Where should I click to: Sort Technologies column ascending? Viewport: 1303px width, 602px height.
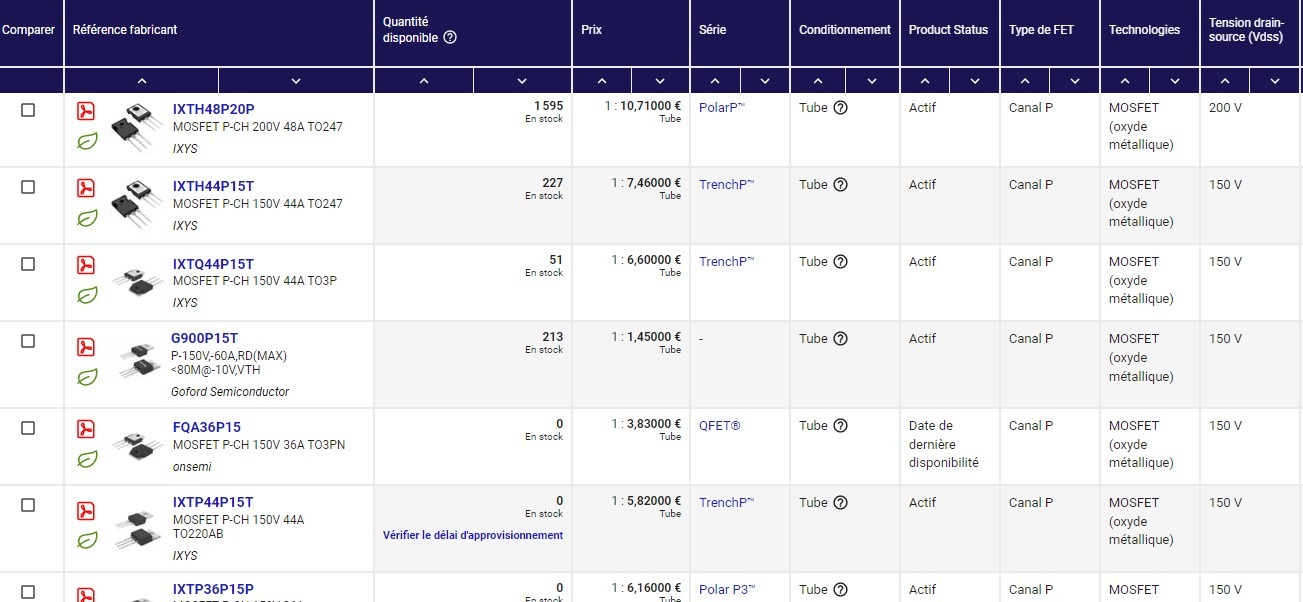click(1125, 81)
